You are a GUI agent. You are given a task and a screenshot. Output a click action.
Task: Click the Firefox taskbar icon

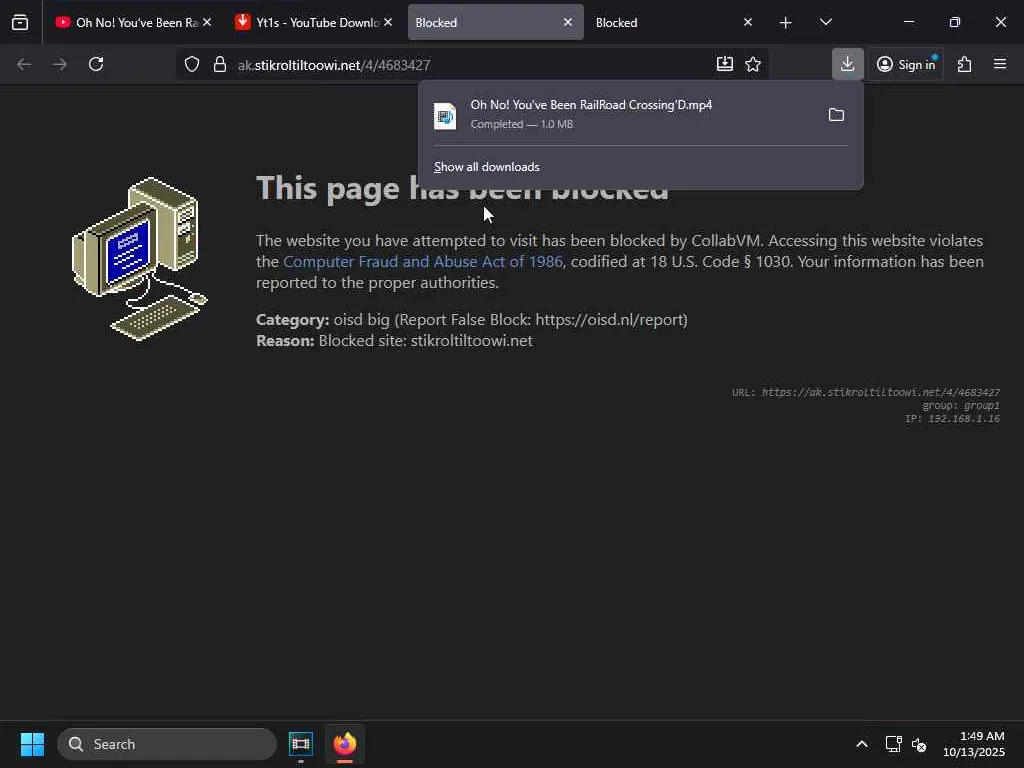point(345,744)
